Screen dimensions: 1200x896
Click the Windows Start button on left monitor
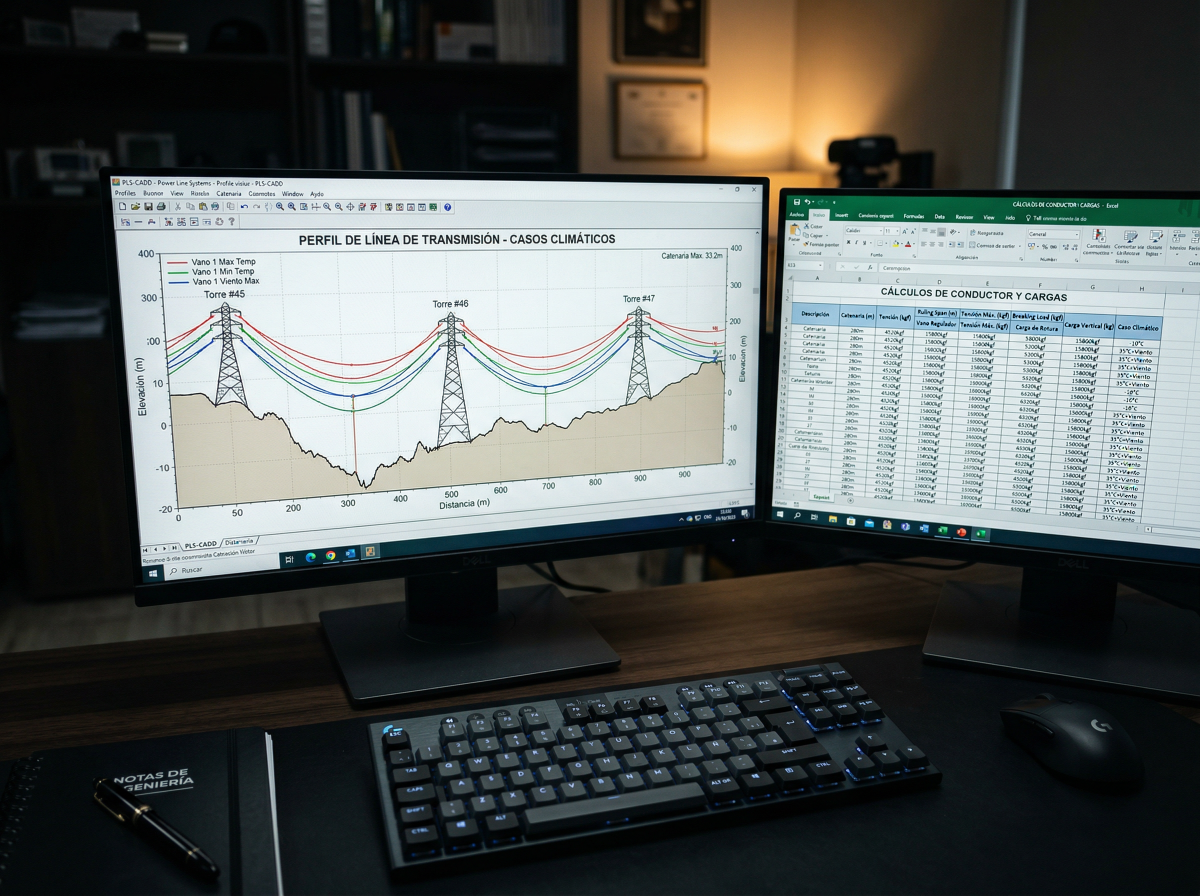154,573
